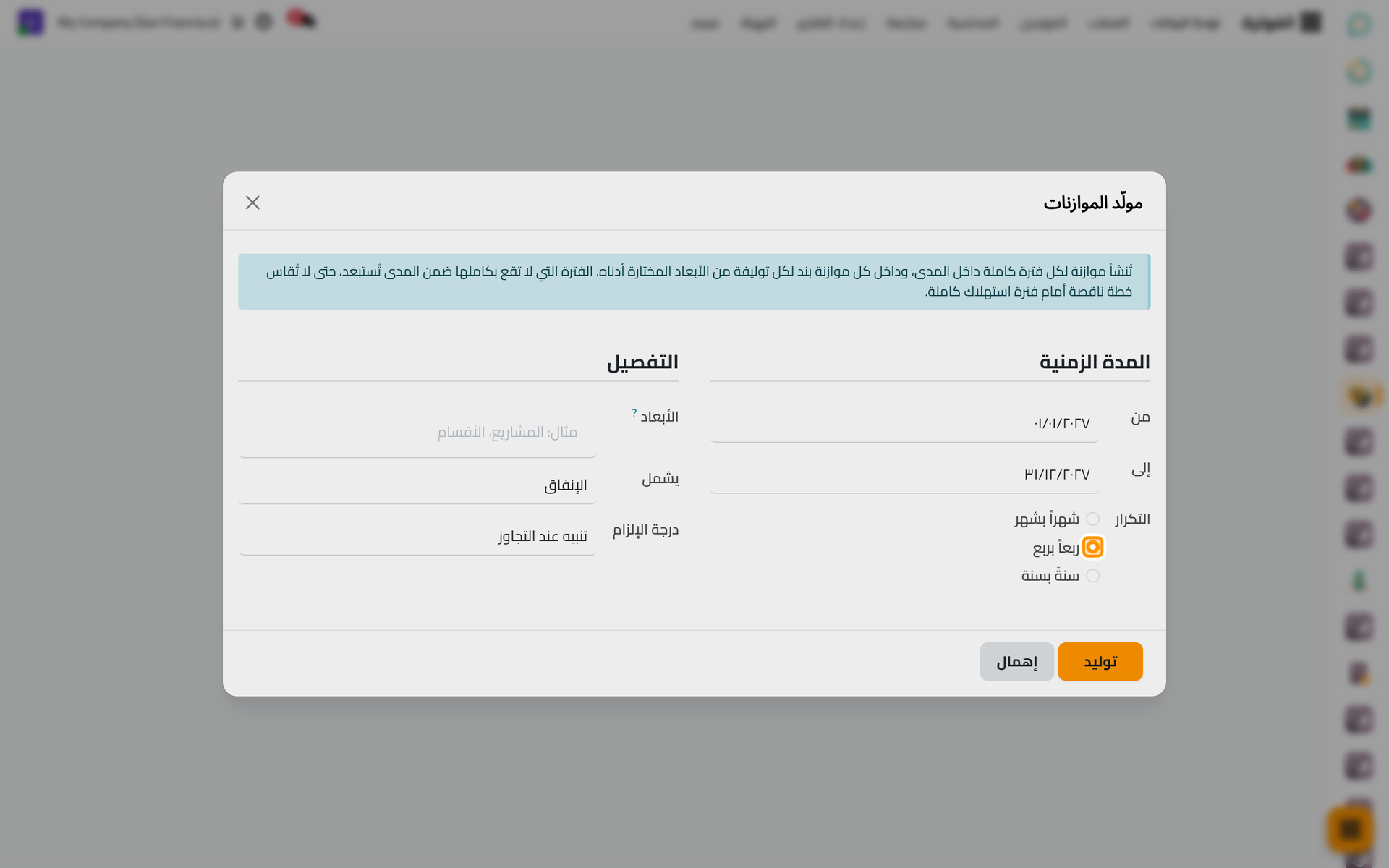Open the help tooltip next to الأبعاد

pyautogui.click(x=634, y=413)
